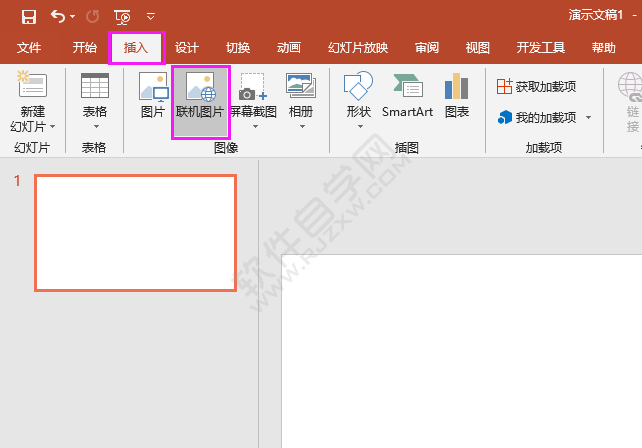Viewport: 642px width, 448px height.
Task: Open the 文件 tab
Action: [29, 48]
